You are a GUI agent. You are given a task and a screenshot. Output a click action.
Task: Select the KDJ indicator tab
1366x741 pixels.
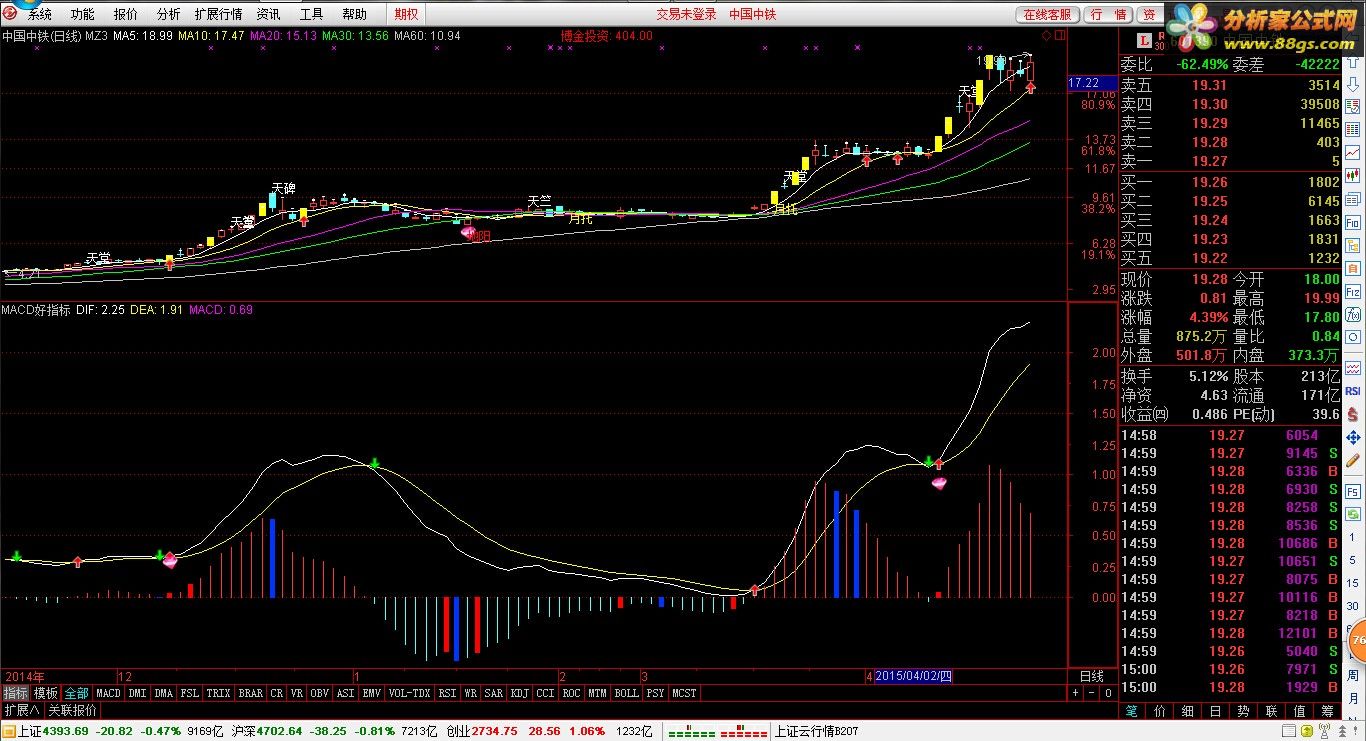[x=520, y=692]
